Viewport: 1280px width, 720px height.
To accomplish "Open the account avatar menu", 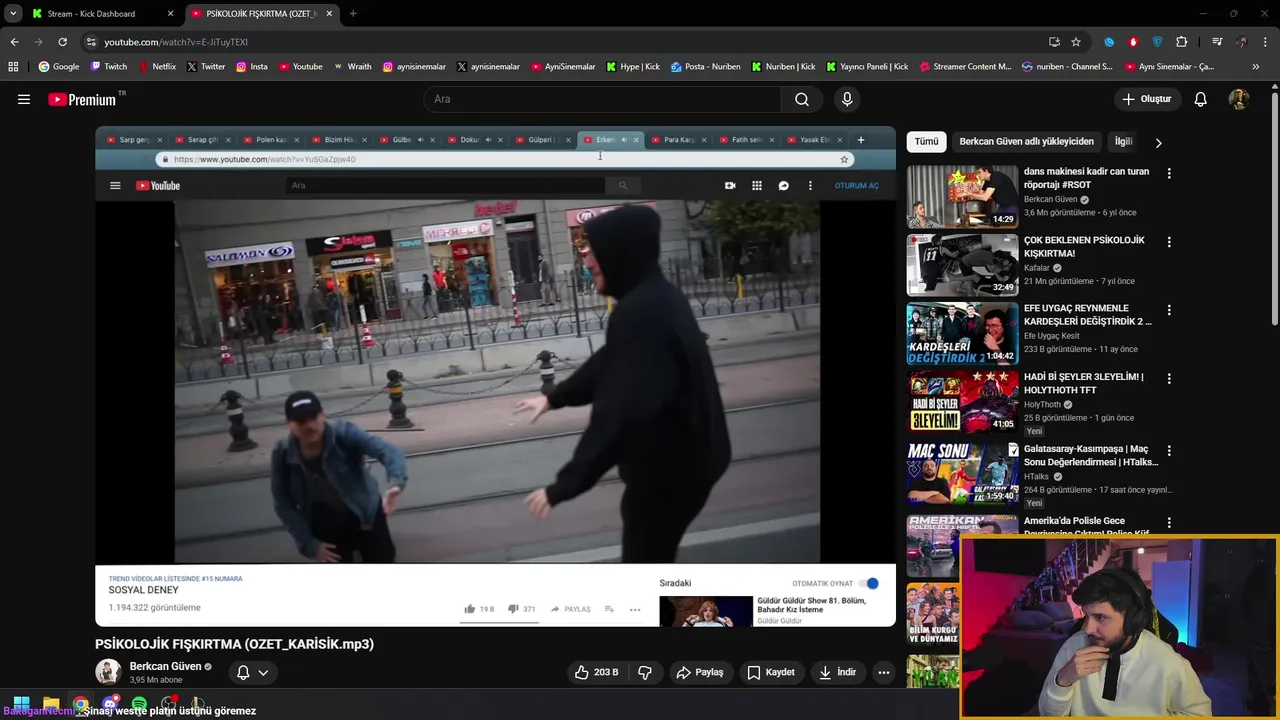I will click(x=1238, y=99).
